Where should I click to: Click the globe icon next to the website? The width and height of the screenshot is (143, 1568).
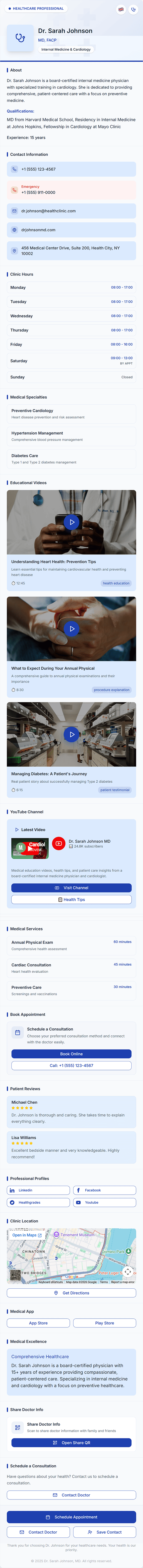click(15, 230)
